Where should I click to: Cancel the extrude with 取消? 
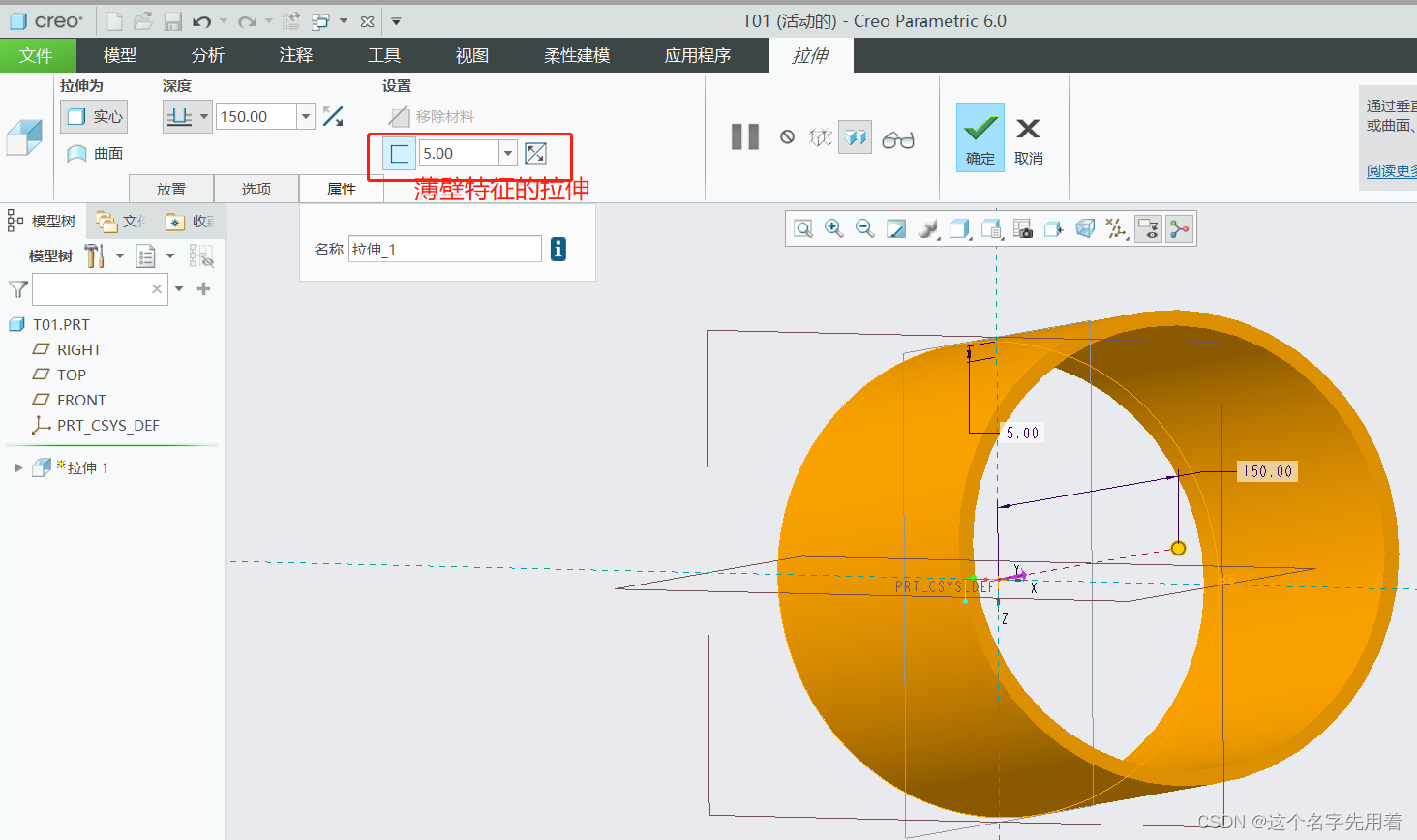click(1028, 139)
